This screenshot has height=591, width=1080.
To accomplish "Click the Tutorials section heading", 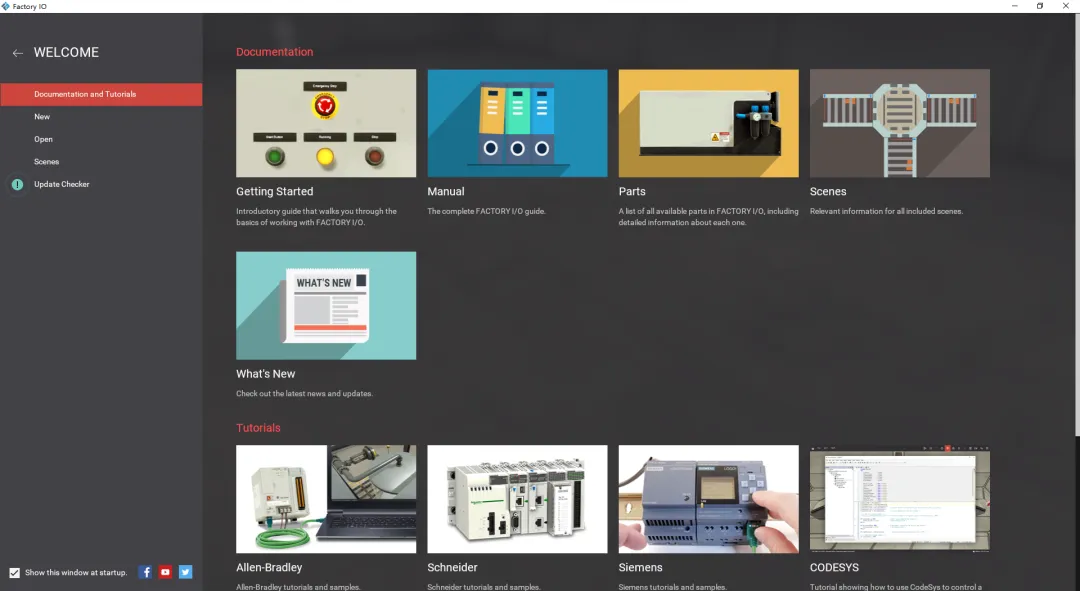I will tap(258, 428).
